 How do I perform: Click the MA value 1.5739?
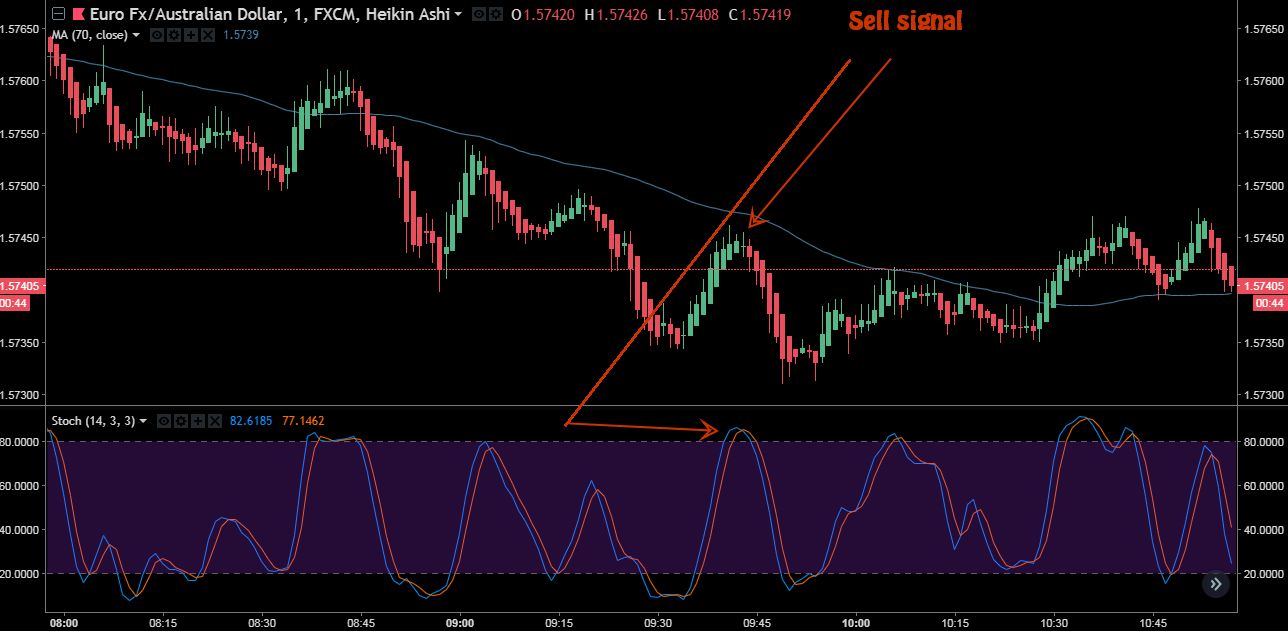point(241,35)
